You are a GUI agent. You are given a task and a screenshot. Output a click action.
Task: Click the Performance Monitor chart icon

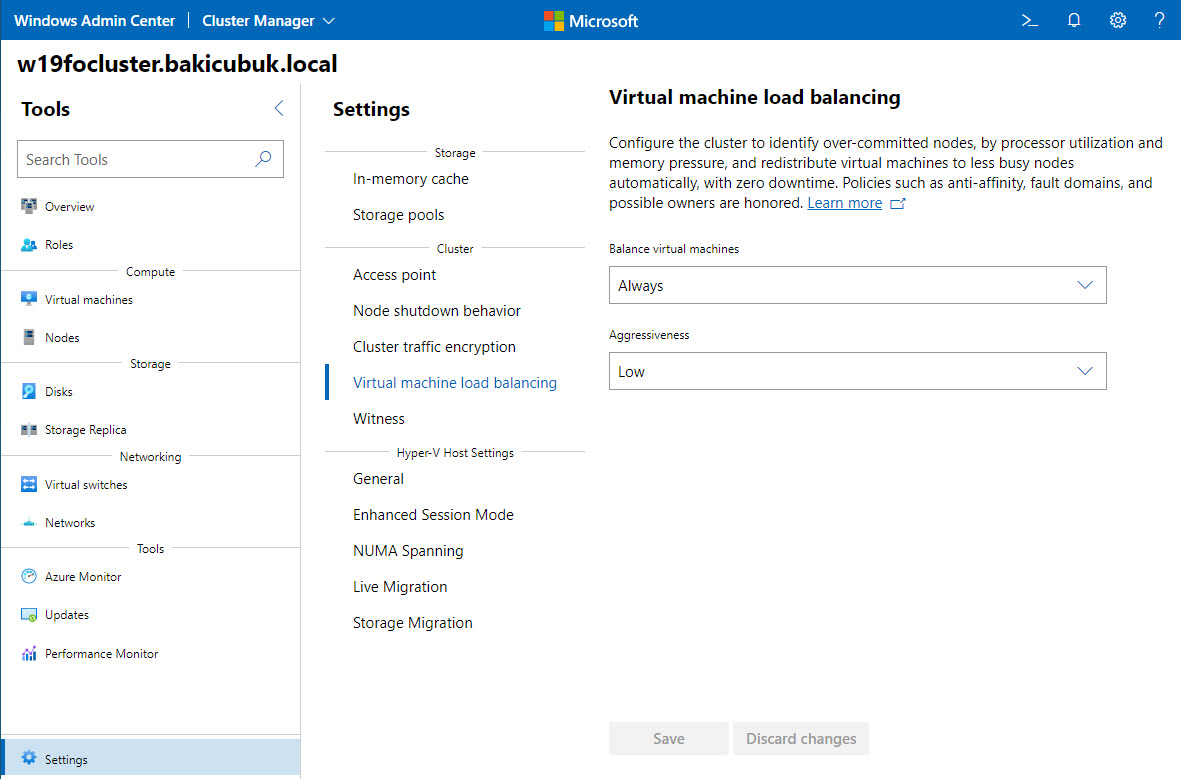point(29,654)
